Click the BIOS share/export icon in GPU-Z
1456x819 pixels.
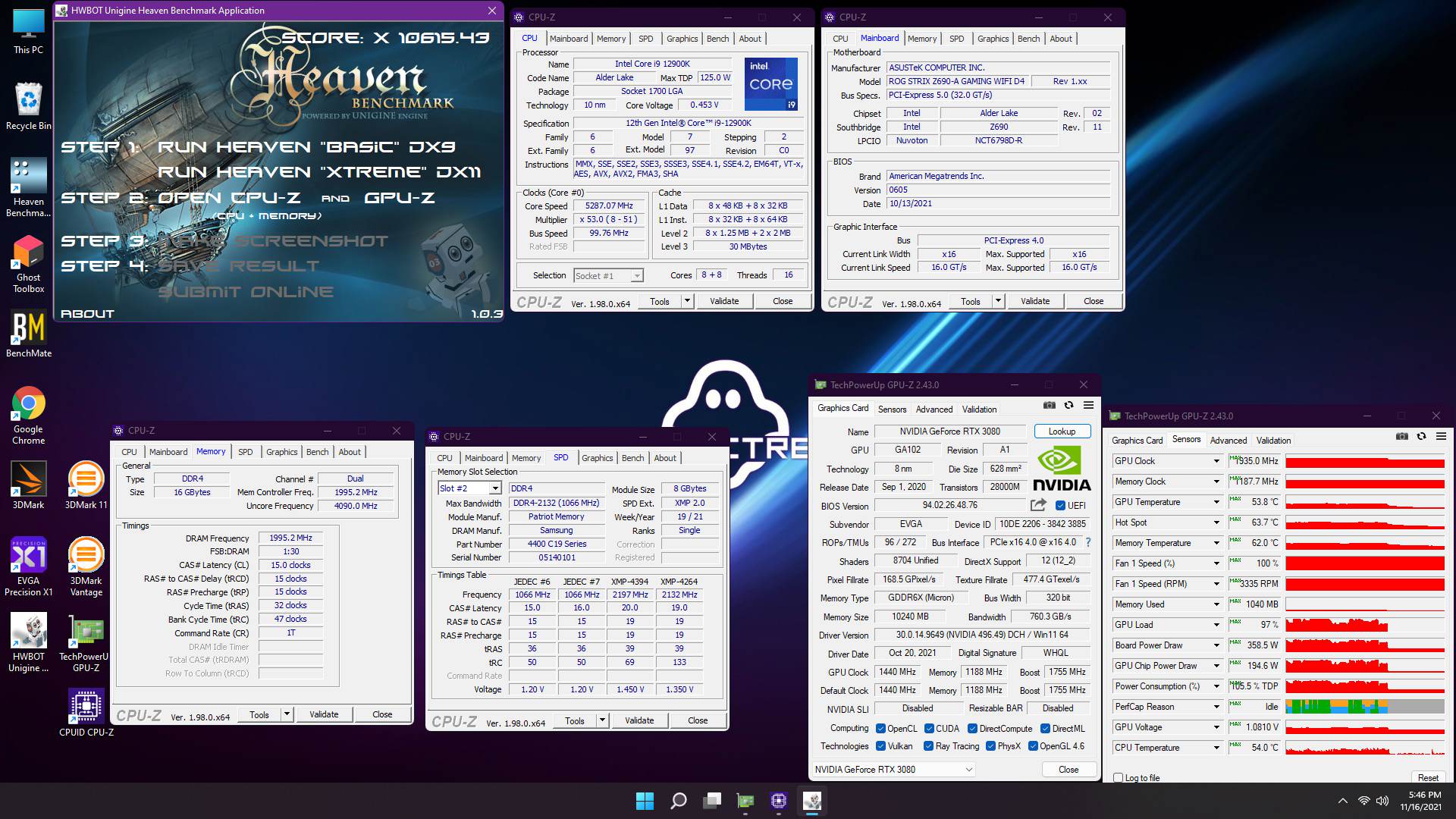1038,505
